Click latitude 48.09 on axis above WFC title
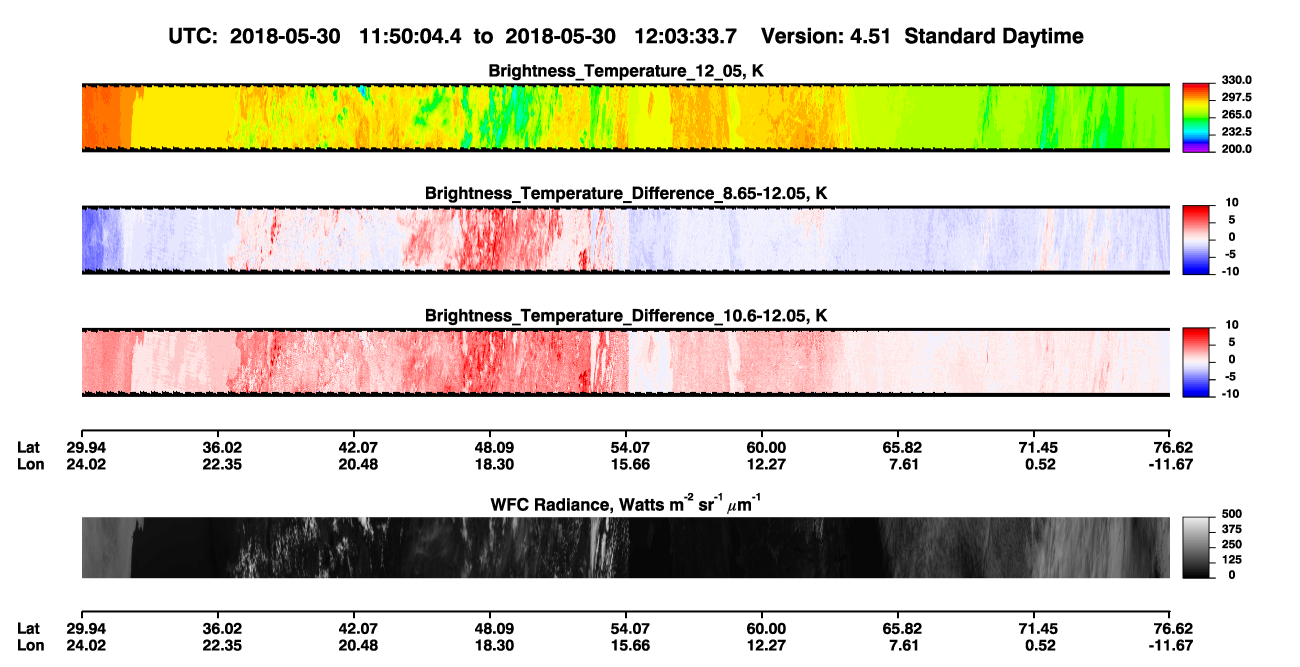 [489, 448]
